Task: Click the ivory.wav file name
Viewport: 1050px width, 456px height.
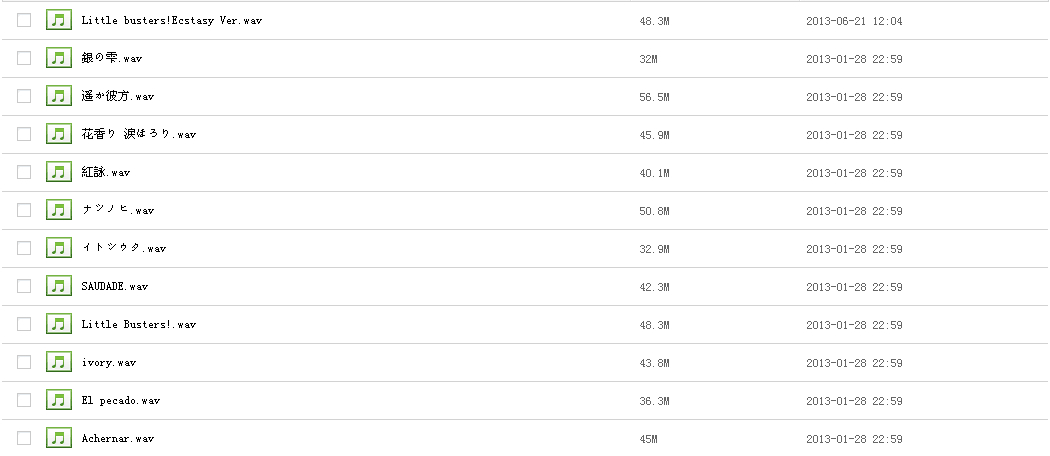Action: [x=108, y=362]
